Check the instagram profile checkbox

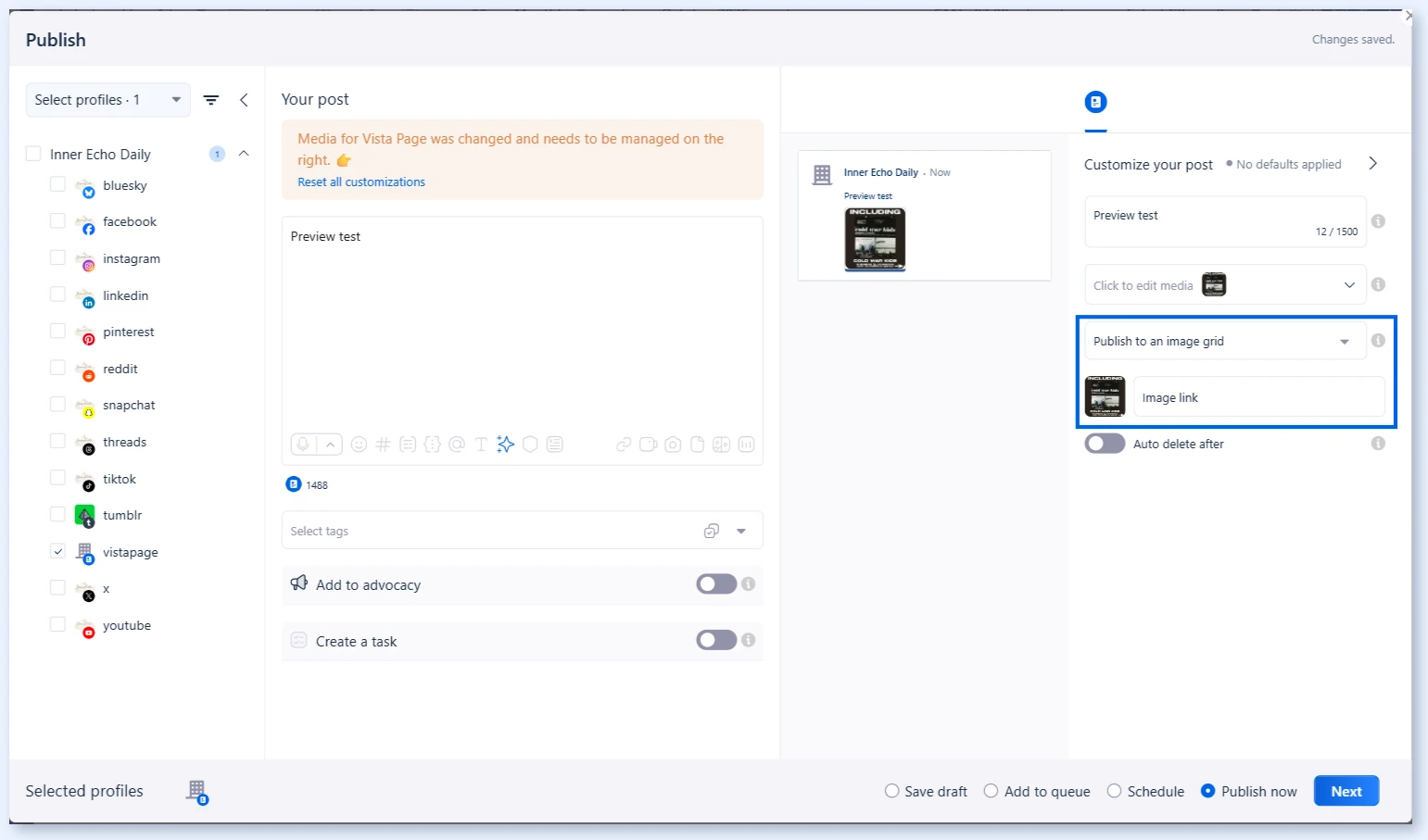(57, 257)
